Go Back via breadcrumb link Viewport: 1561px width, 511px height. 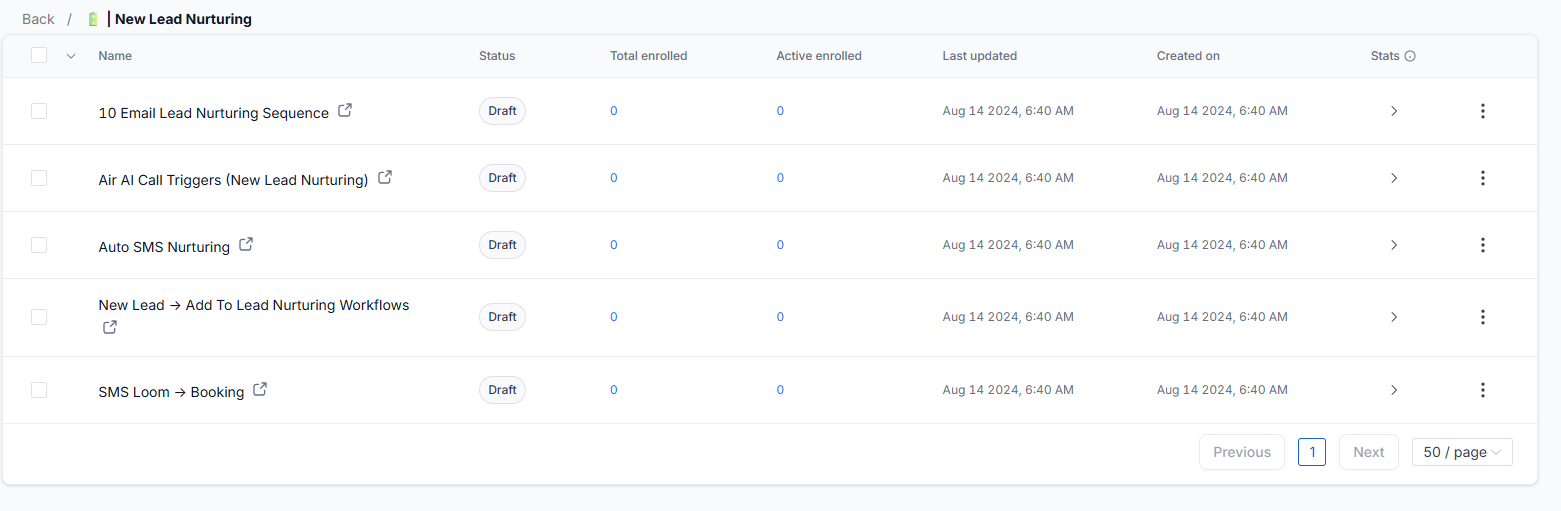[x=38, y=19]
